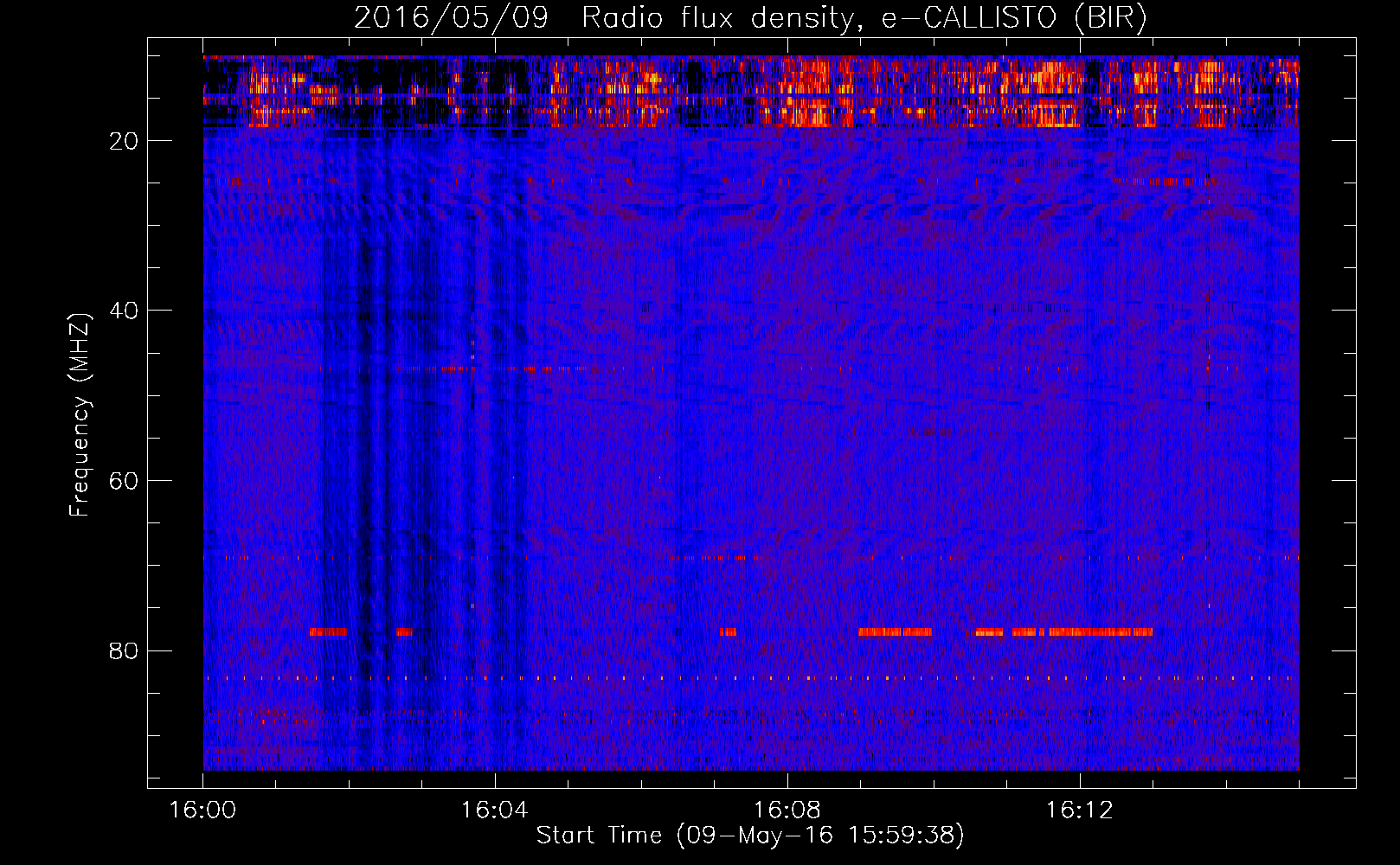Click the "Frequency (MHZ)" axis label

pos(79,415)
